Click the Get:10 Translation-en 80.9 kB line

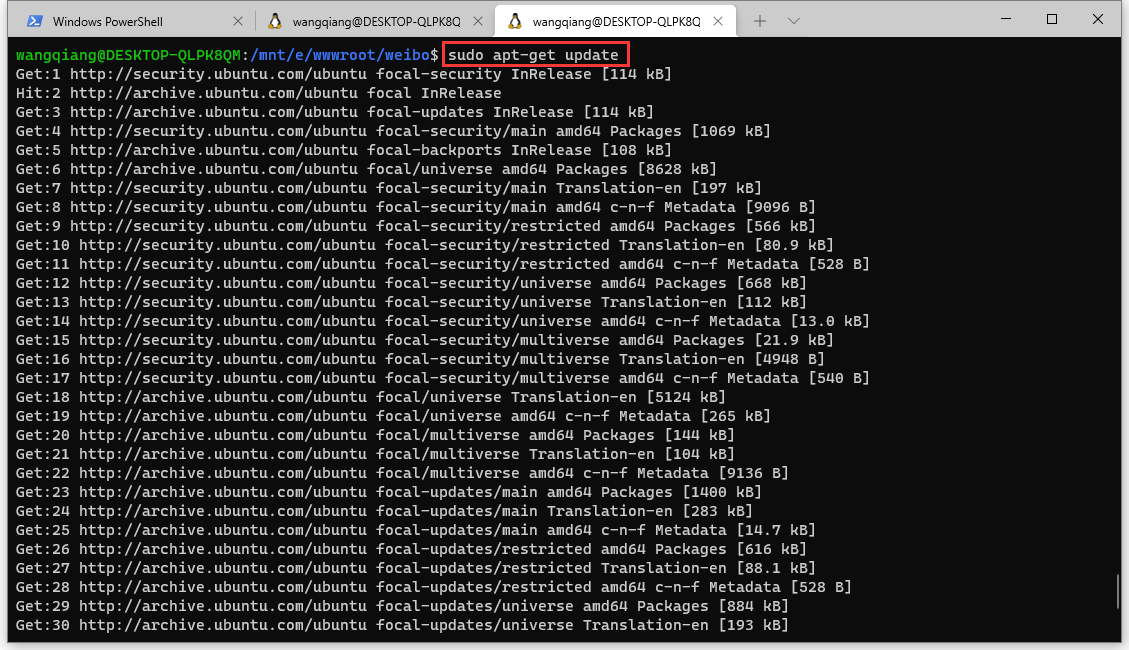click(425, 245)
